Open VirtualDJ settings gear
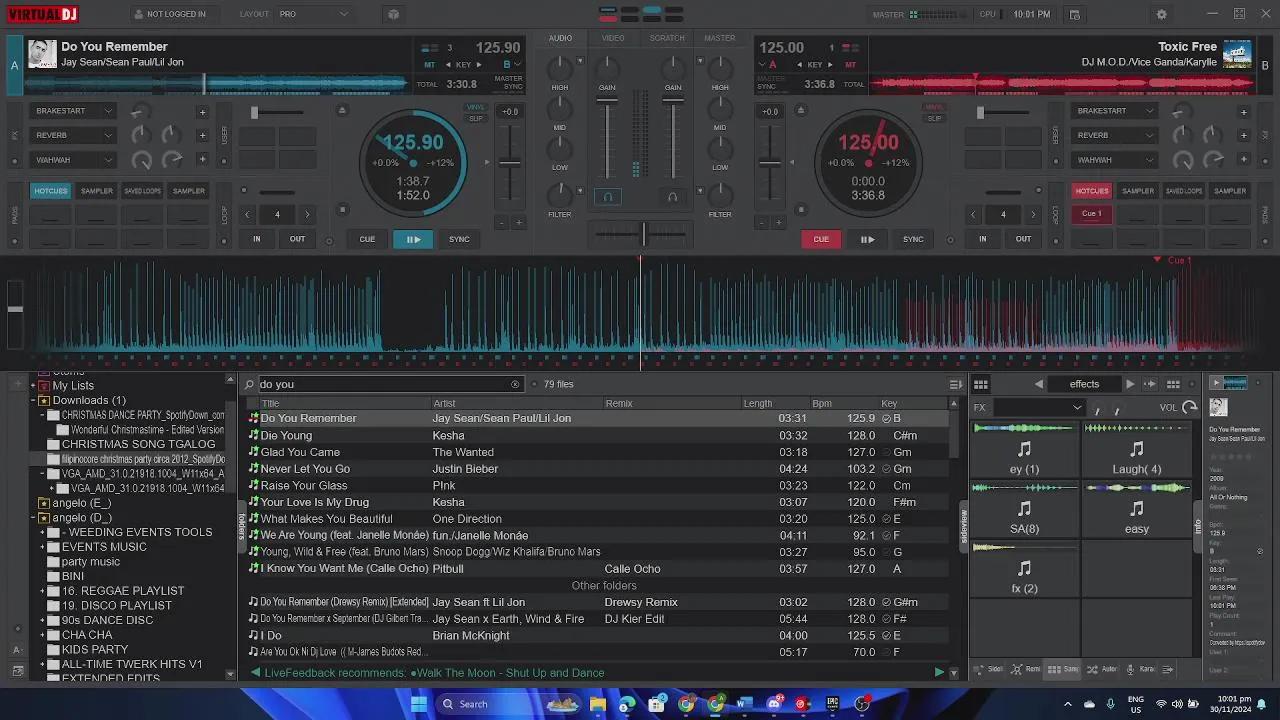 [x=1161, y=14]
